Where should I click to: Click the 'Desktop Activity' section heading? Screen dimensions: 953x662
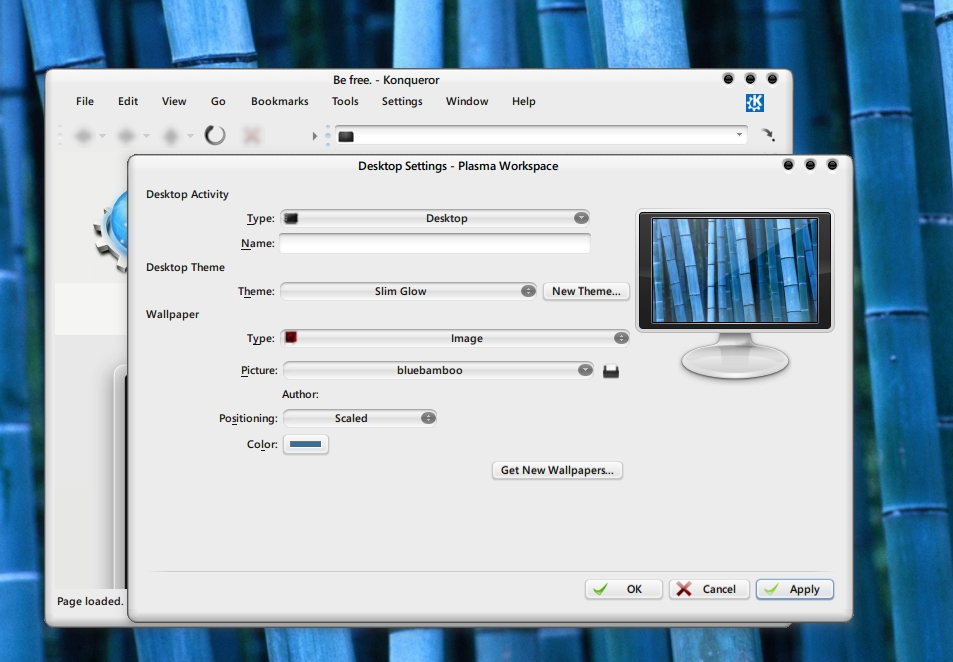pos(187,195)
